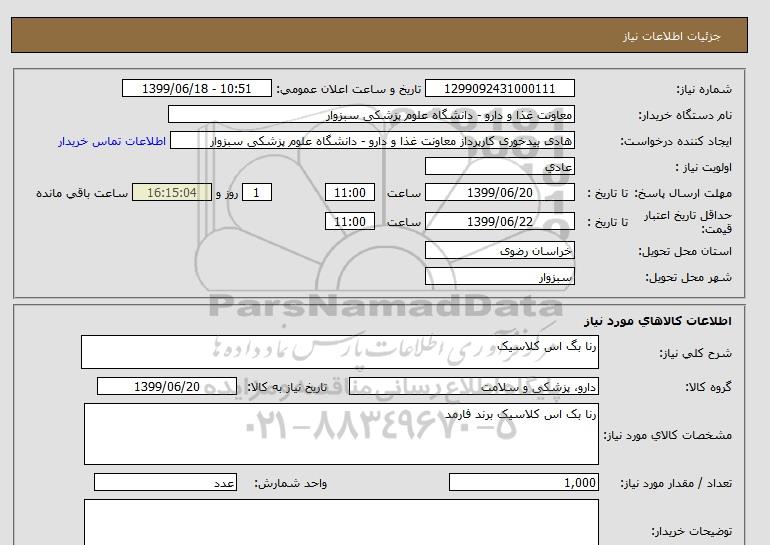Image resolution: width=770 pixels, height=545 pixels.
Task: Click the شماره نیاز label
Action: pyautogui.click(x=704, y=89)
